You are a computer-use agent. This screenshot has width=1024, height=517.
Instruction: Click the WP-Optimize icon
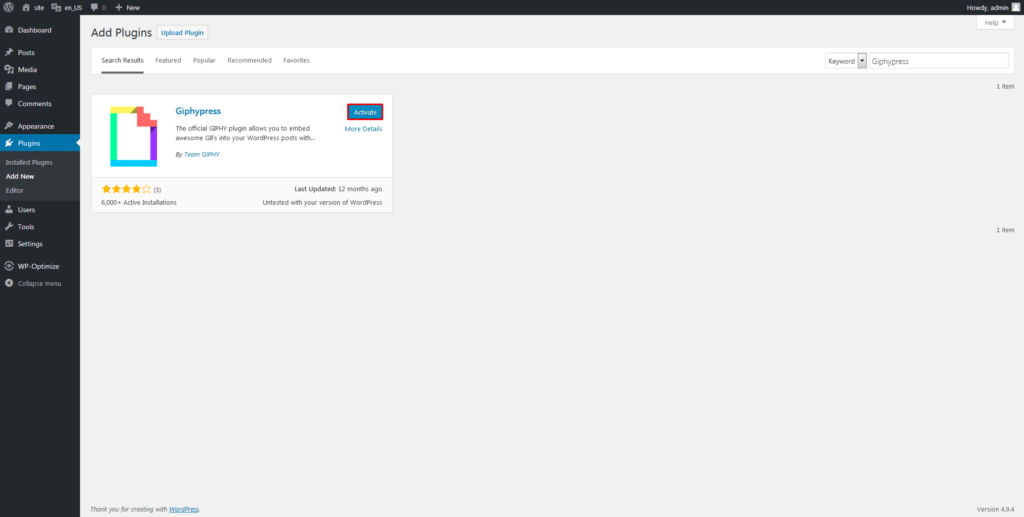pos(9,266)
